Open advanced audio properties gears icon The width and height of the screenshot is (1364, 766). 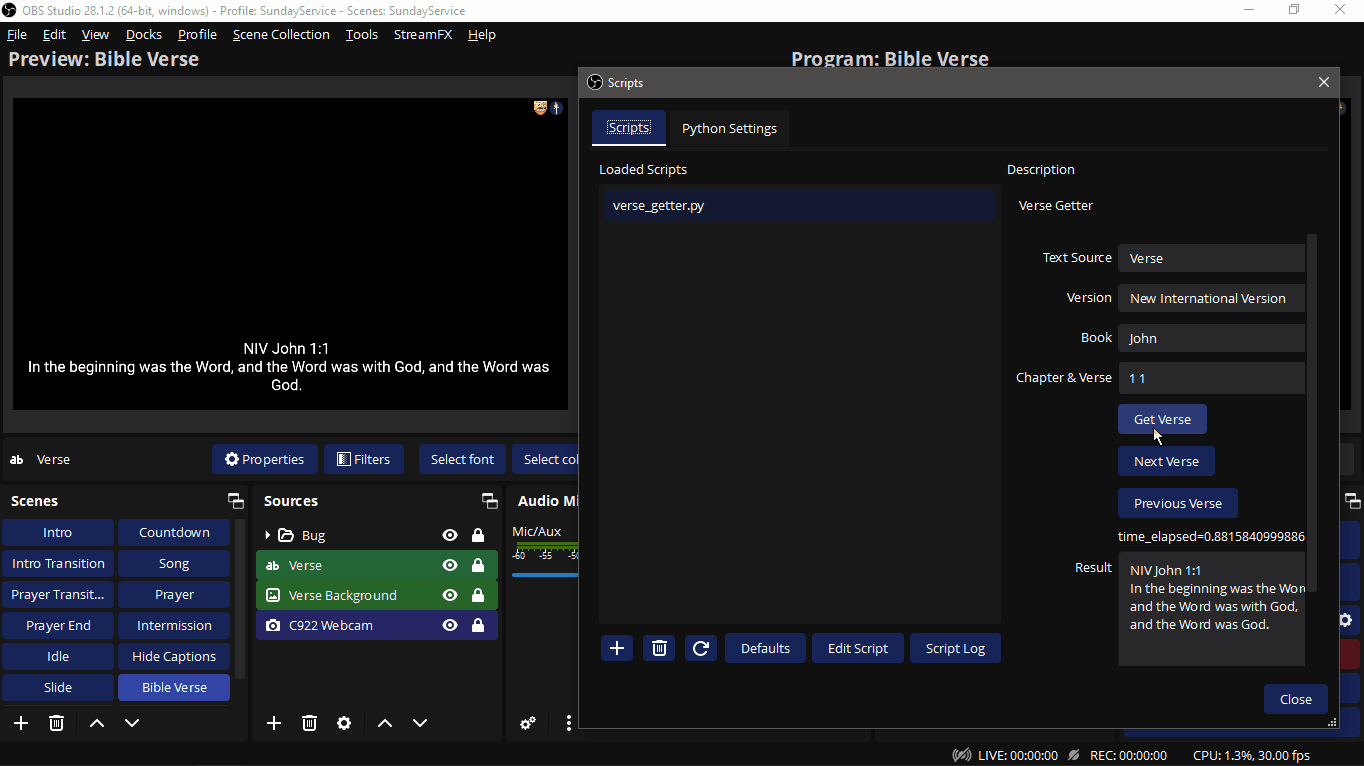pos(528,723)
